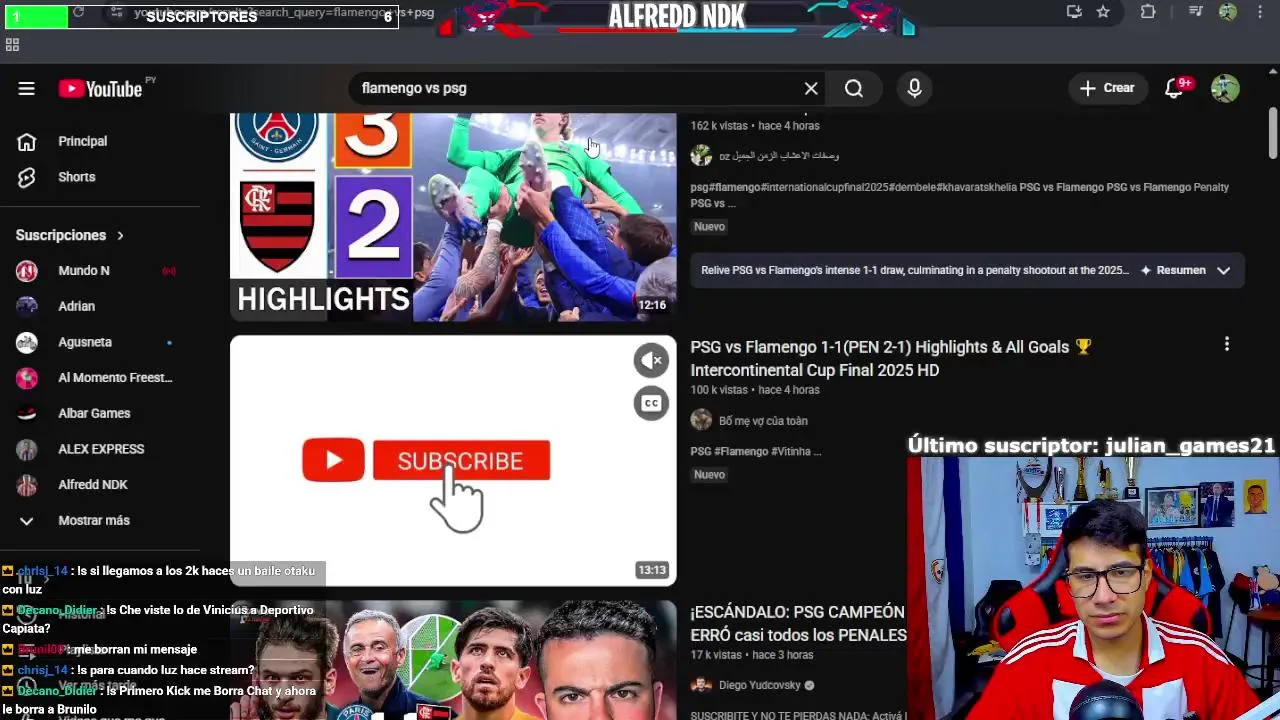Click the Crear button
This screenshot has width=1280, height=720.
1107,88
